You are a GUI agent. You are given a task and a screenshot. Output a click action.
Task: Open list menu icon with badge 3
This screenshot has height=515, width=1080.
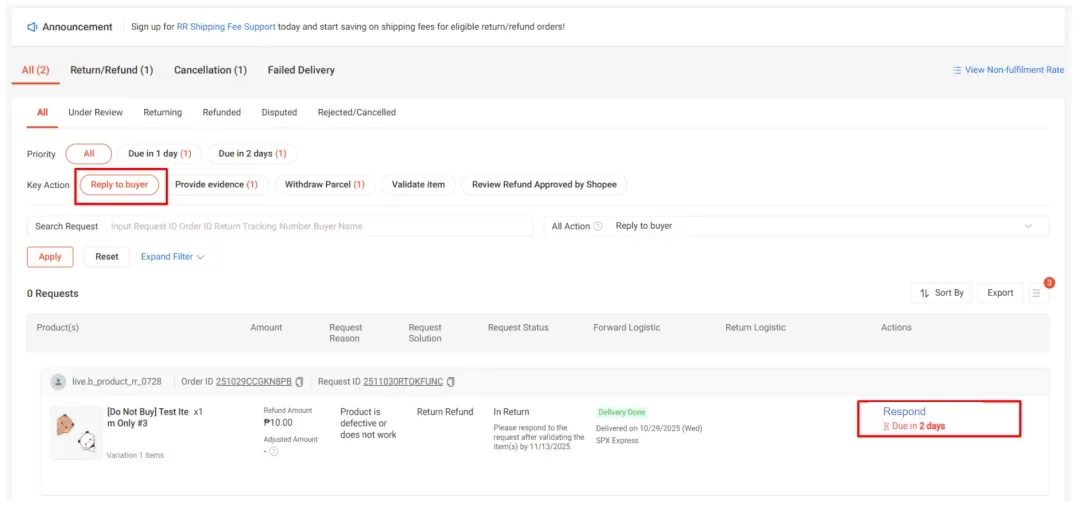click(x=1037, y=293)
